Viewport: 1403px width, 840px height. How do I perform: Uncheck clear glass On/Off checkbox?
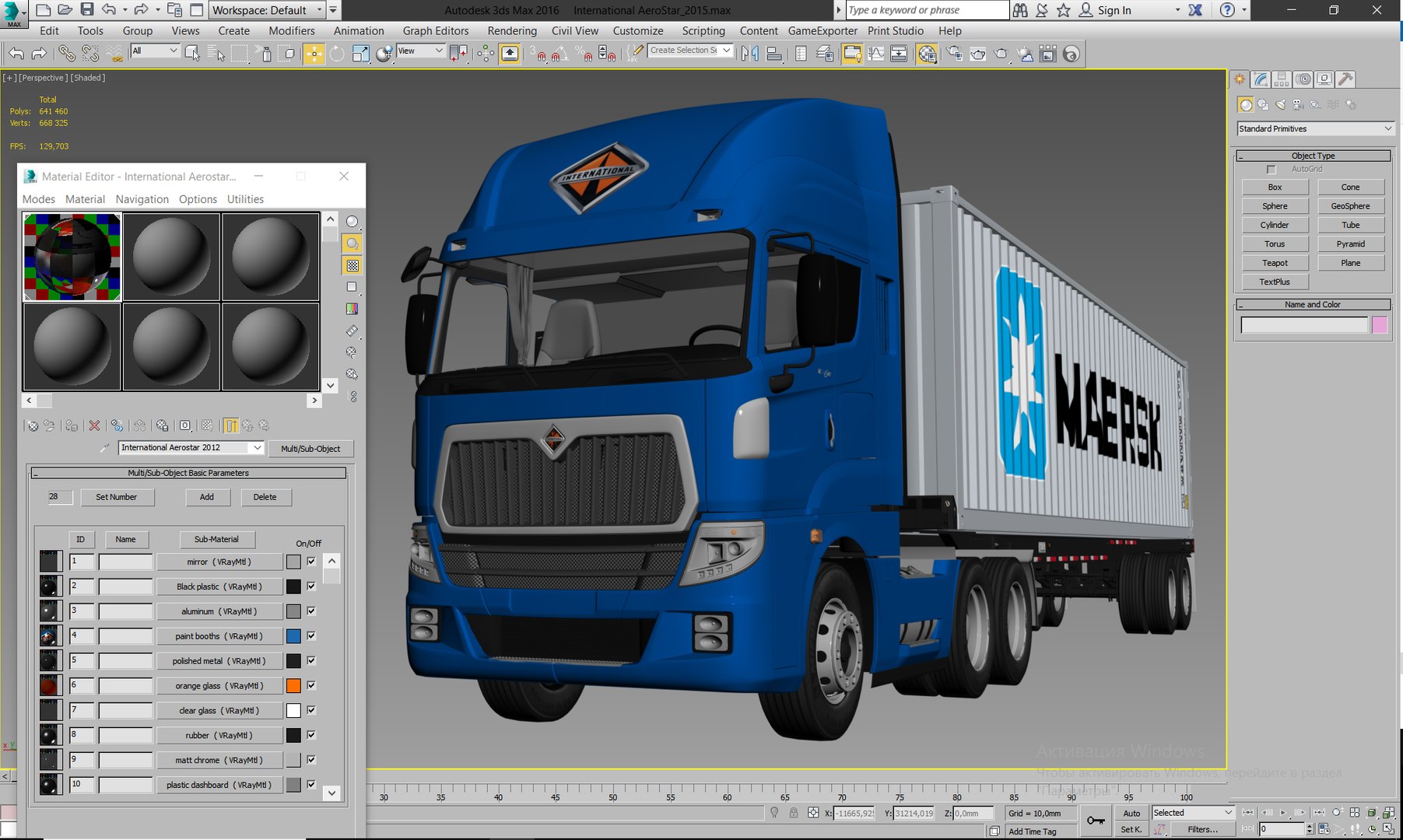(x=311, y=709)
